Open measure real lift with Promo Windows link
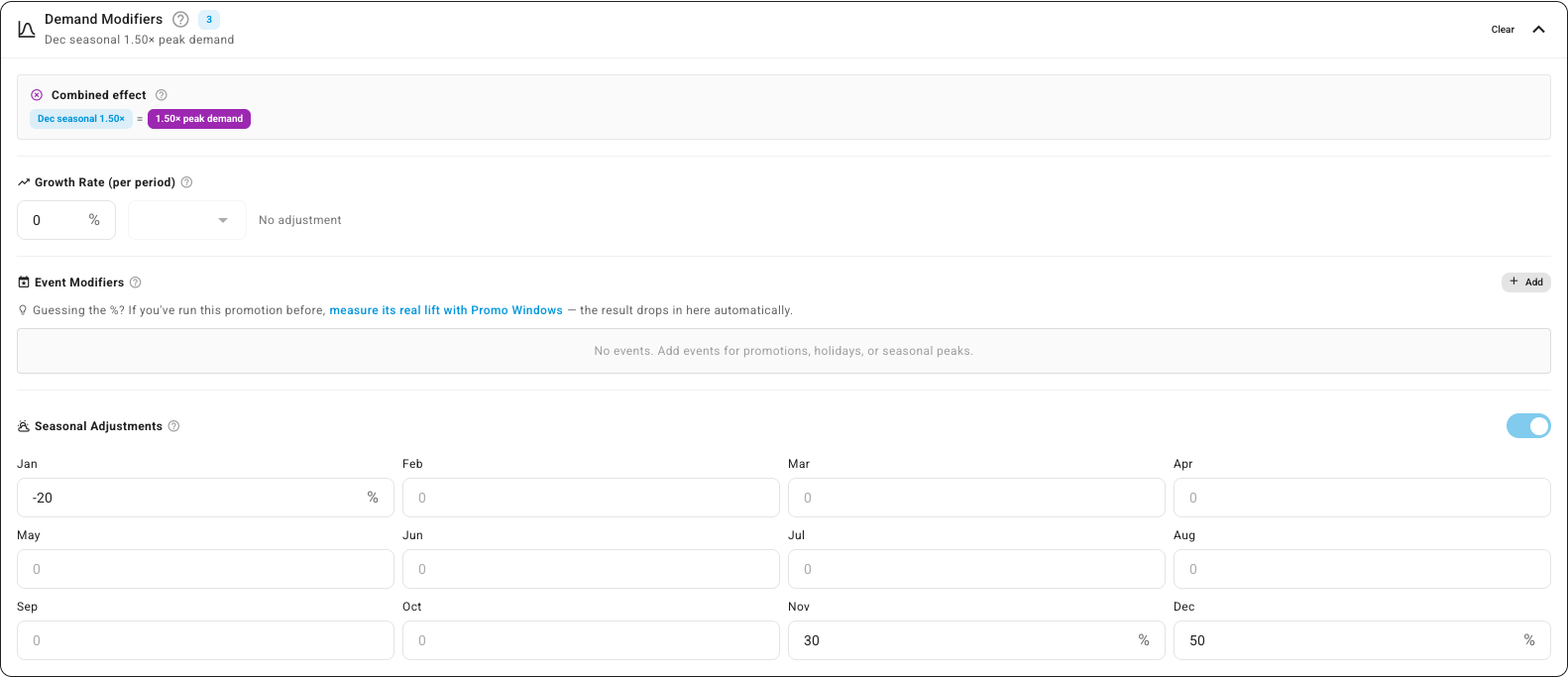 (446, 310)
